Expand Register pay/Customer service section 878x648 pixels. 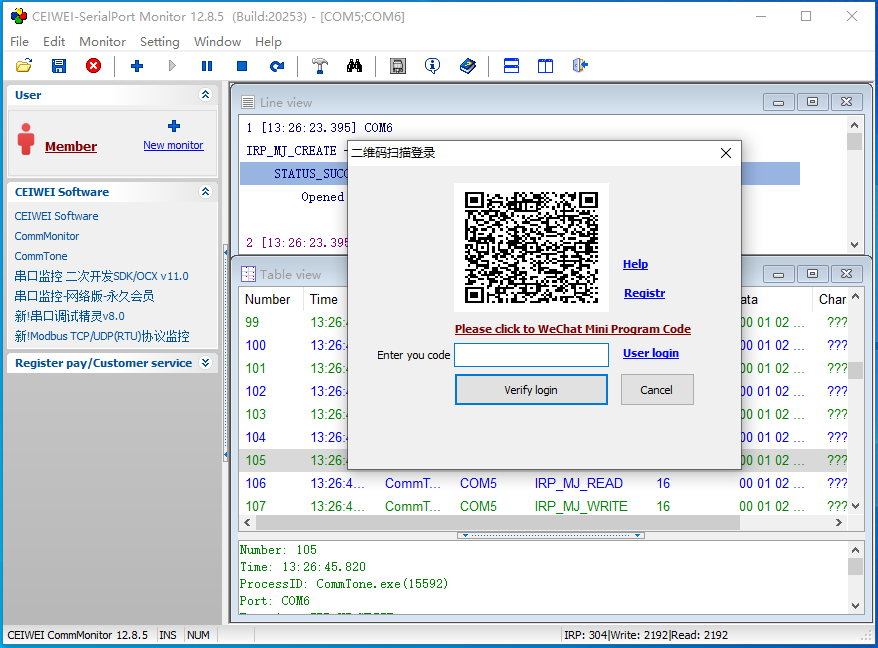tap(205, 363)
